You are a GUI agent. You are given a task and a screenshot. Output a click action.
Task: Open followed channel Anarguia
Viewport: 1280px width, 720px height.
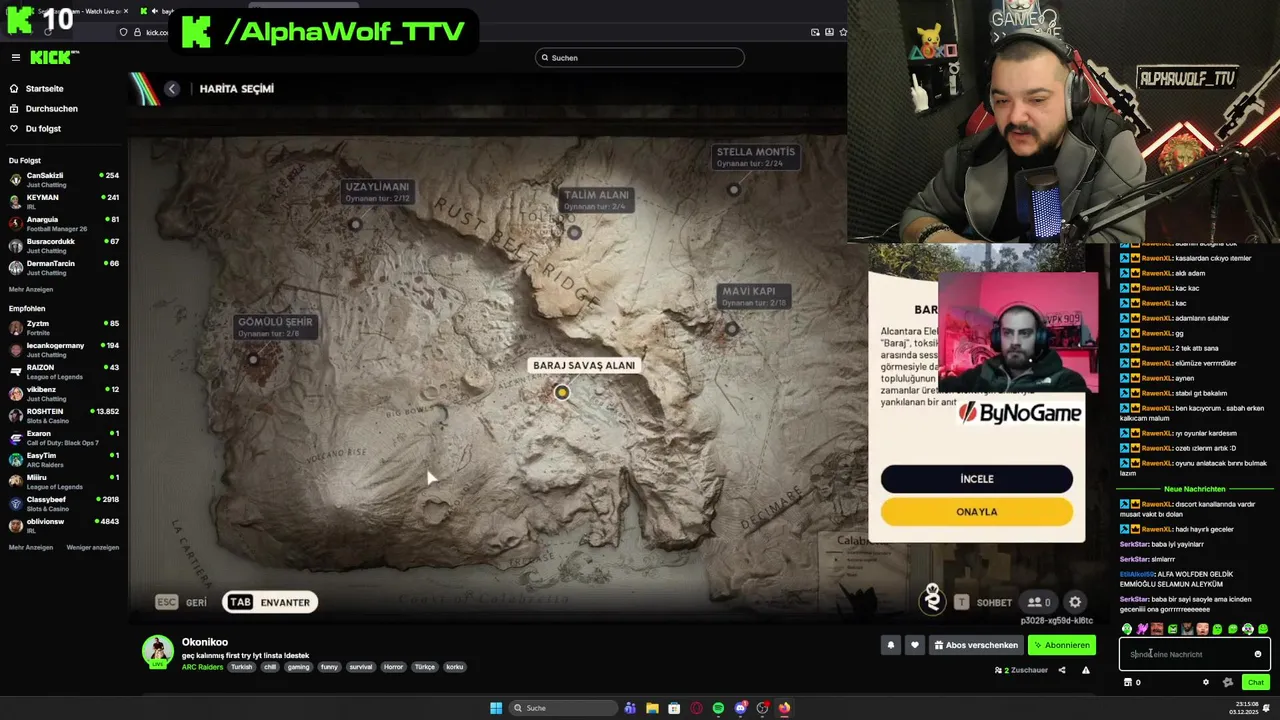tap(64, 223)
